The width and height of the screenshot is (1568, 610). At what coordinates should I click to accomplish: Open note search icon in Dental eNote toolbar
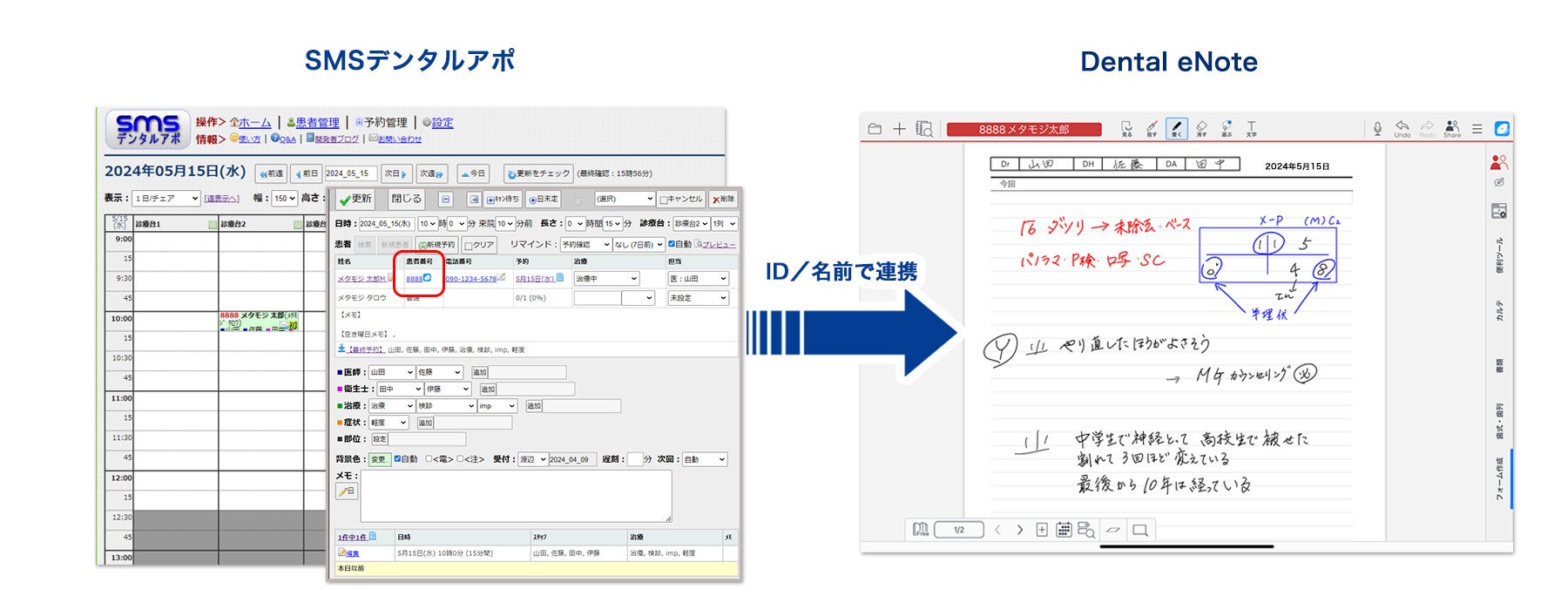tap(924, 129)
